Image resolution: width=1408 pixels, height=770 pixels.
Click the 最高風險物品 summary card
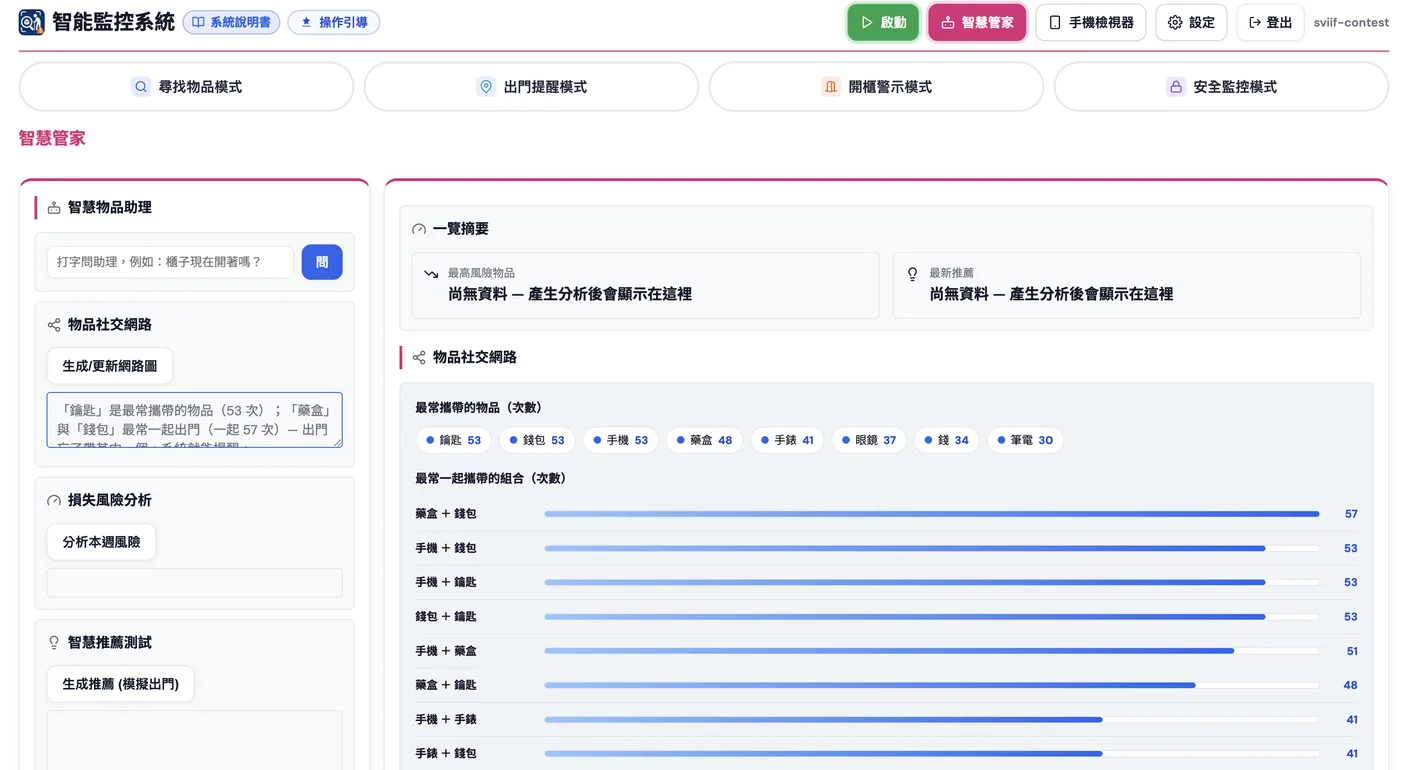point(646,285)
